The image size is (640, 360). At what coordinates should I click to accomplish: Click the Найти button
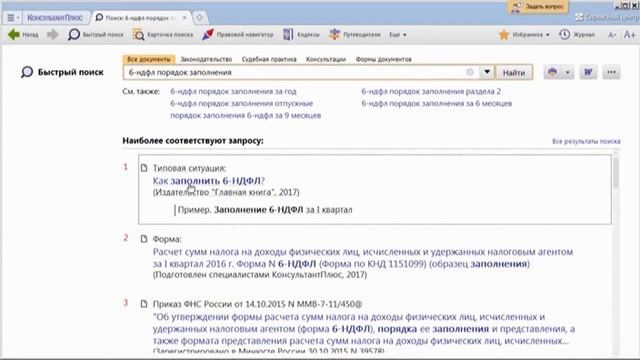coord(514,72)
